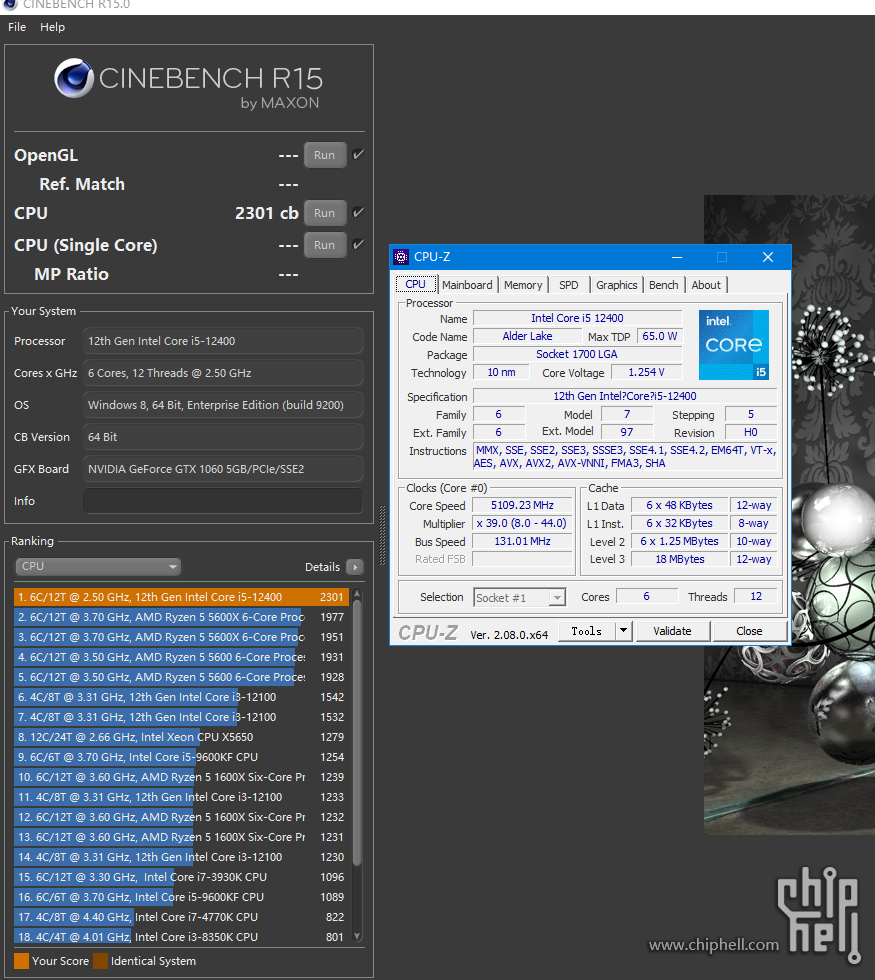This screenshot has width=875, height=980.
Task: Select rank 18 Core i3-8350K row
Action: point(181,937)
